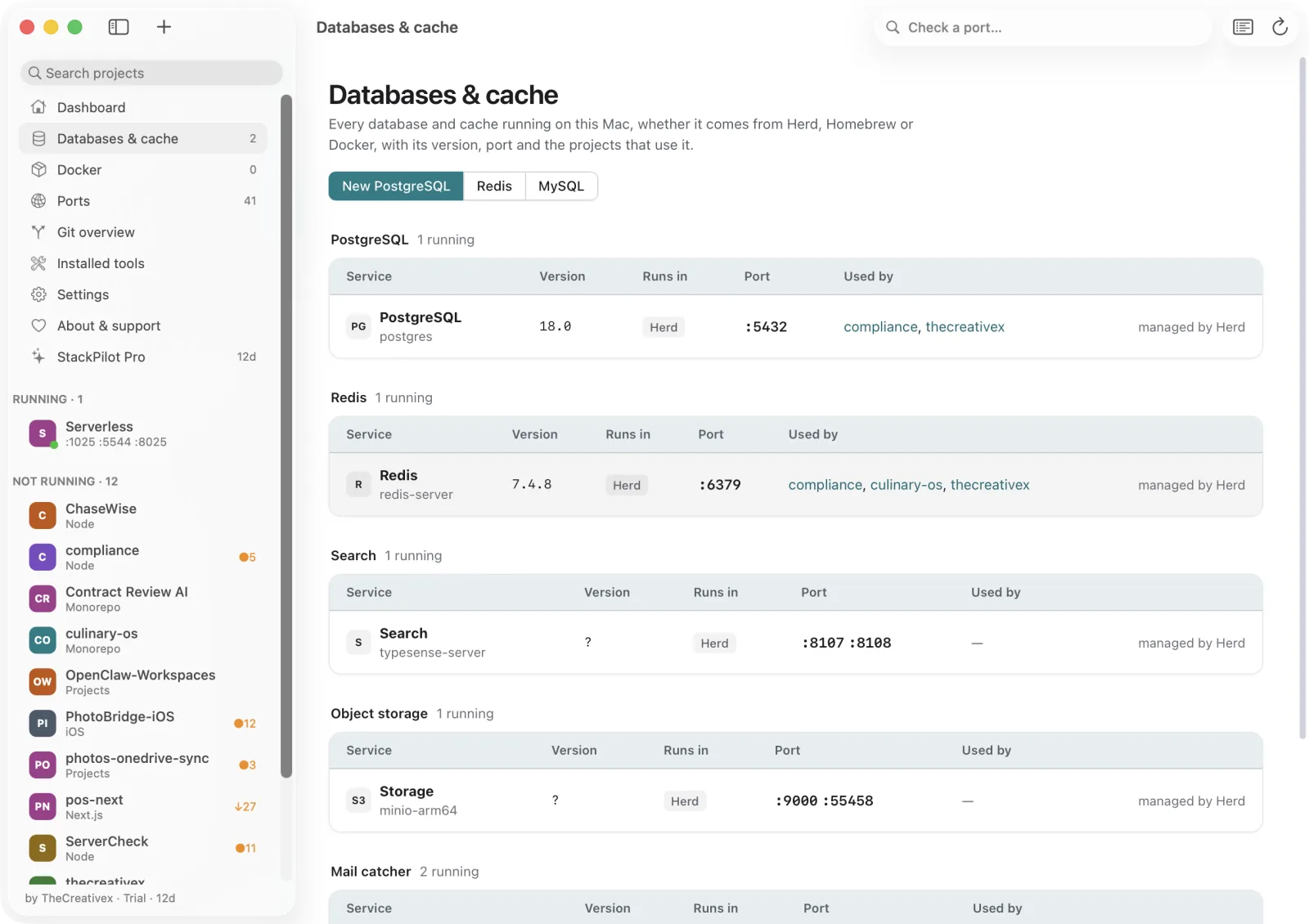Focus the Search projects field
This screenshot has height=924, width=1309.
click(151, 73)
